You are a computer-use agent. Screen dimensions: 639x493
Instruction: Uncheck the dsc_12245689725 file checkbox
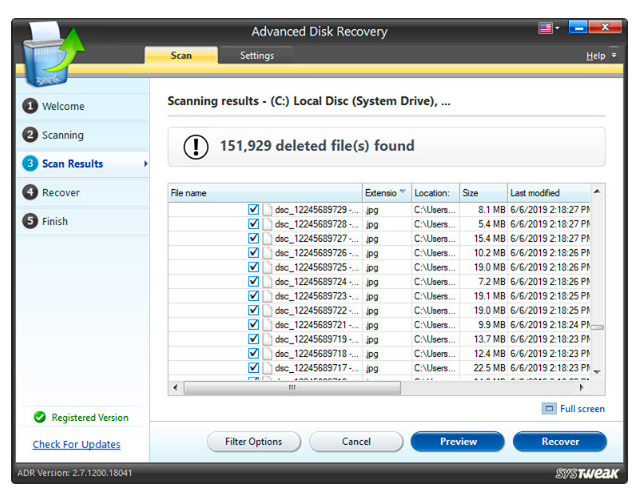[253, 267]
